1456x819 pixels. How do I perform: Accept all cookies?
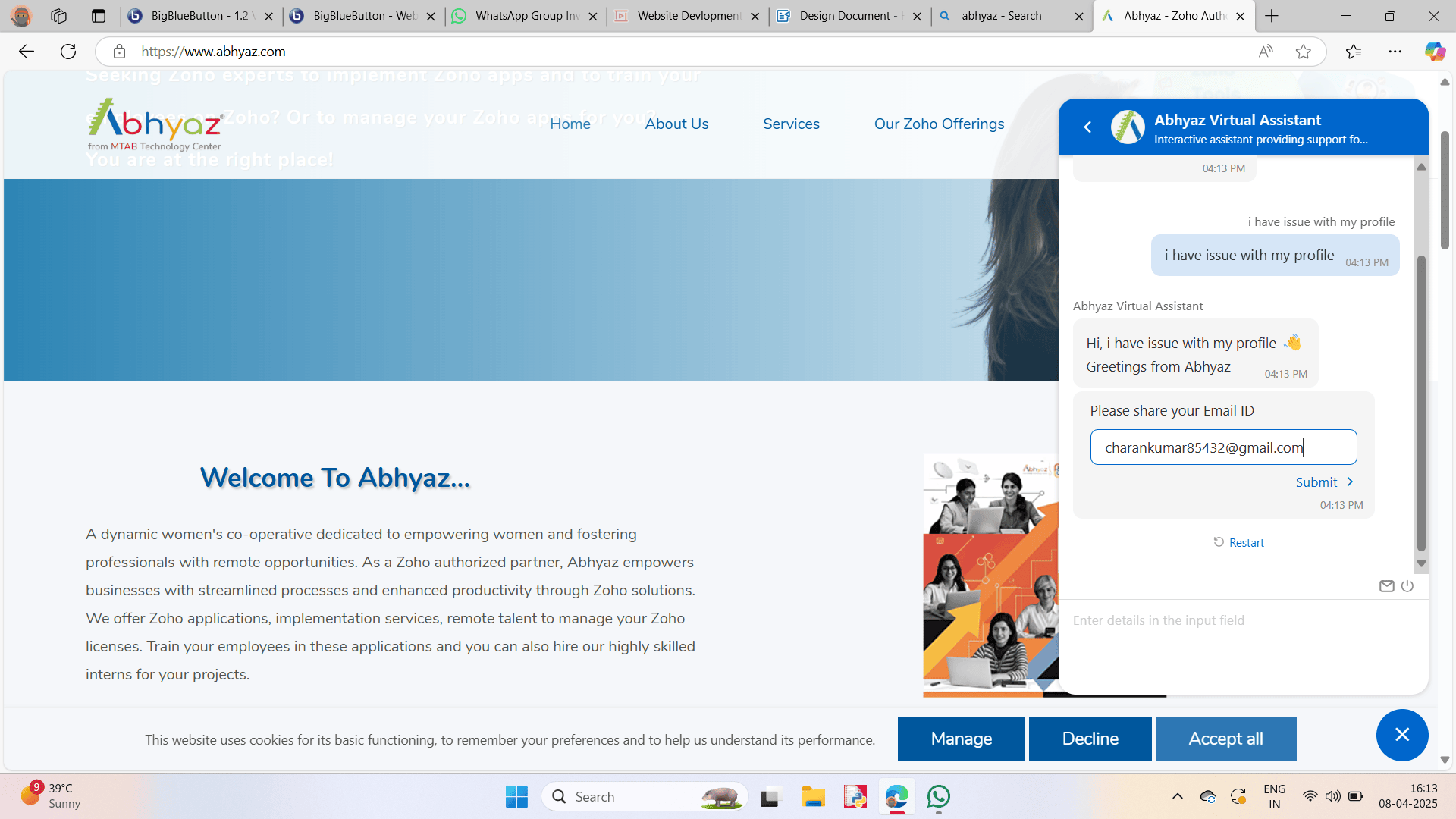(x=1225, y=739)
